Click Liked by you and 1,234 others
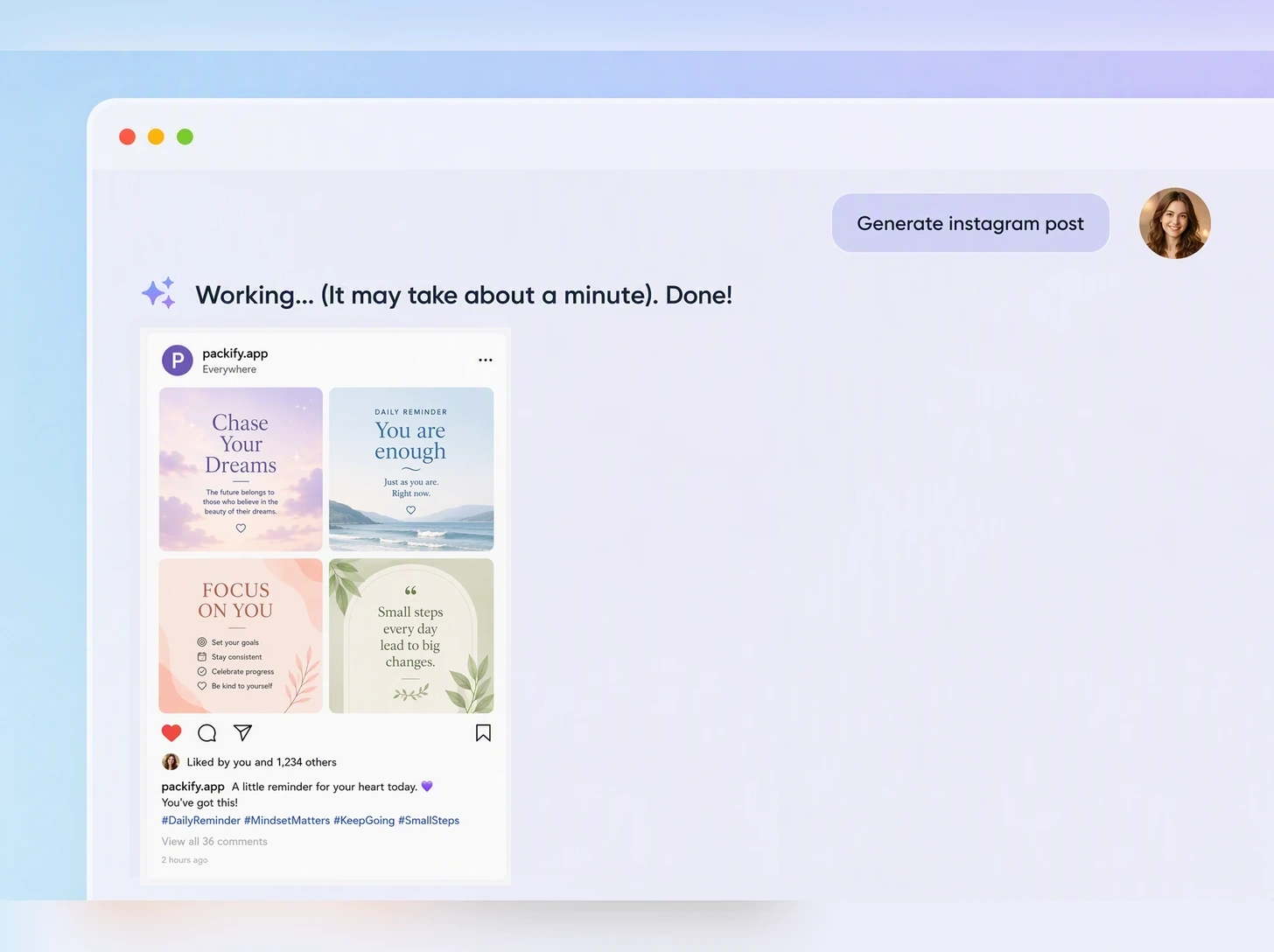This screenshot has width=1274, height=952. (262, 762)
